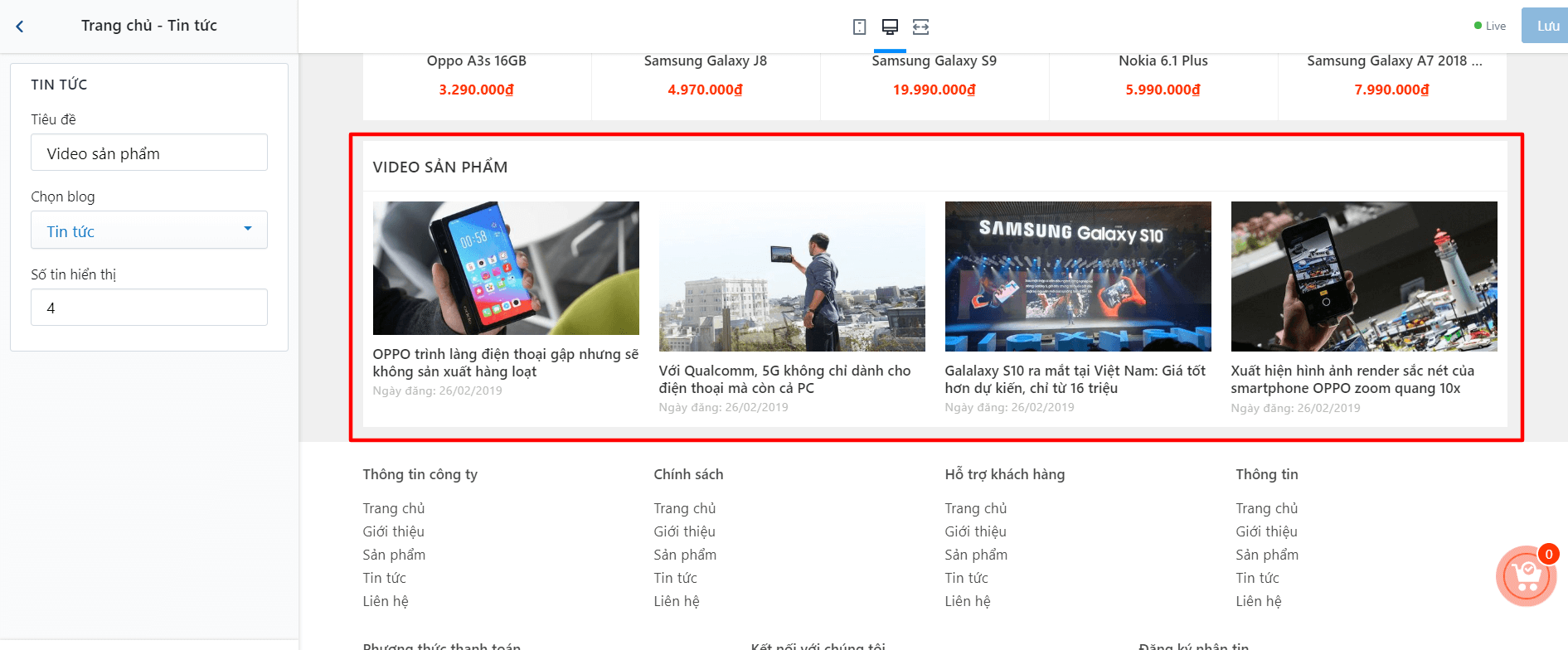This screenshot has height=650, width=1568.
Task: Open the Samsung Galaxy S10 event thumbnail
Action: point(1078,276)
